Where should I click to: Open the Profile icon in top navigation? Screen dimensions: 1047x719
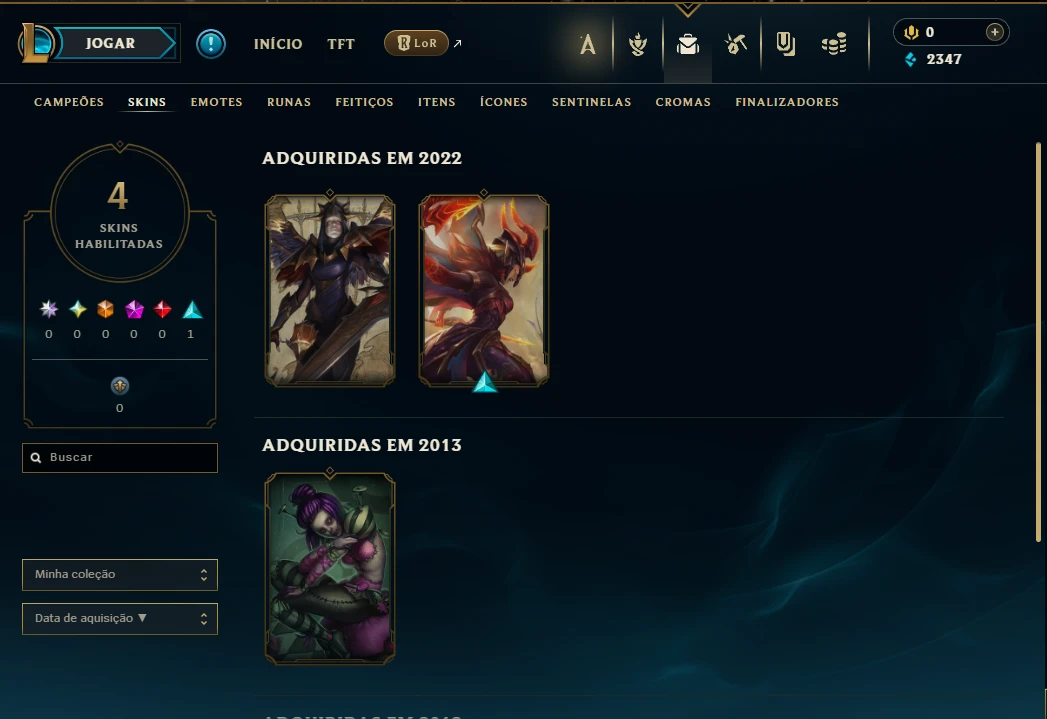[588, 45]
